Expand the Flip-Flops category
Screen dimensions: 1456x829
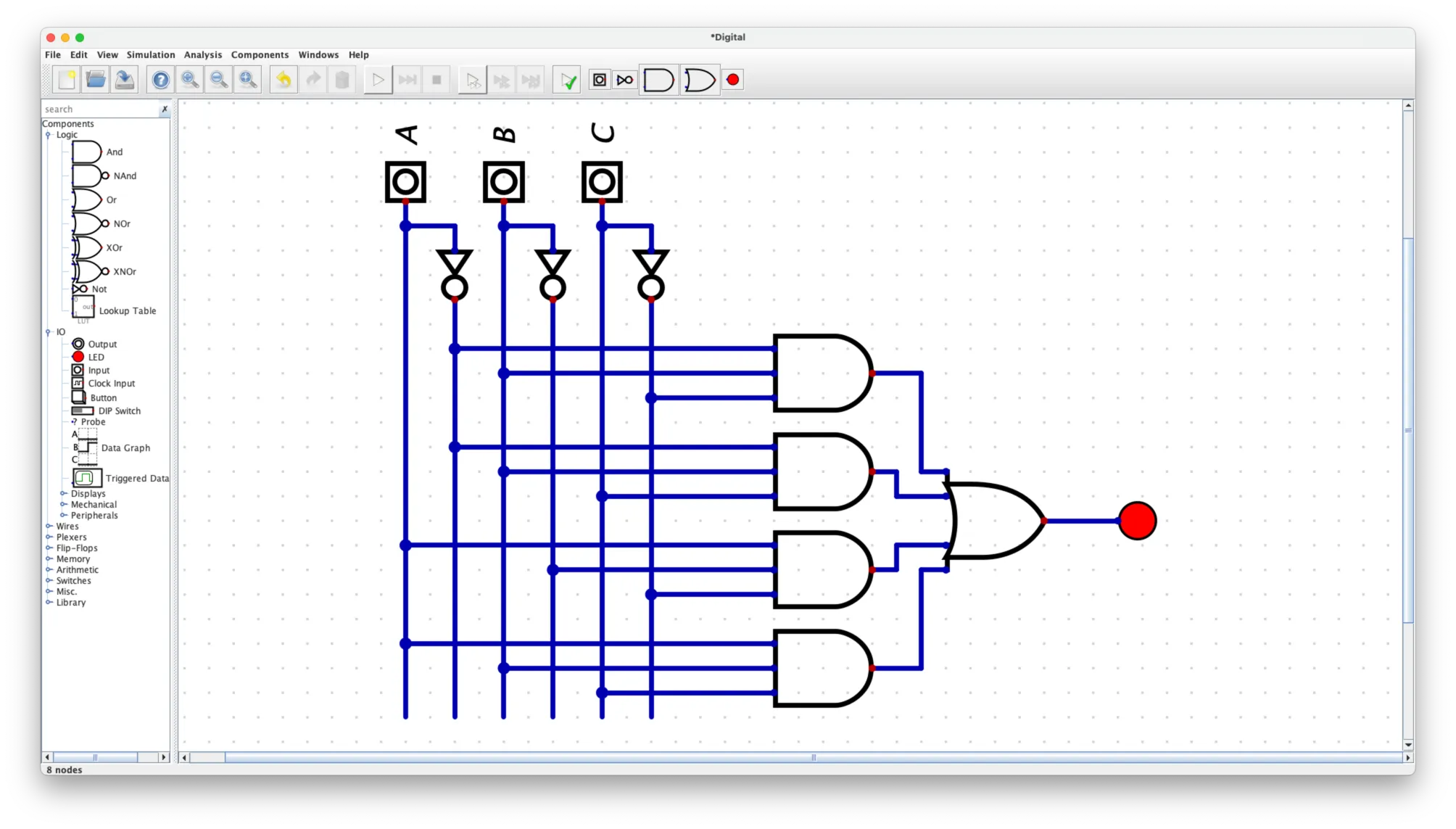click(x=49, y=548)
